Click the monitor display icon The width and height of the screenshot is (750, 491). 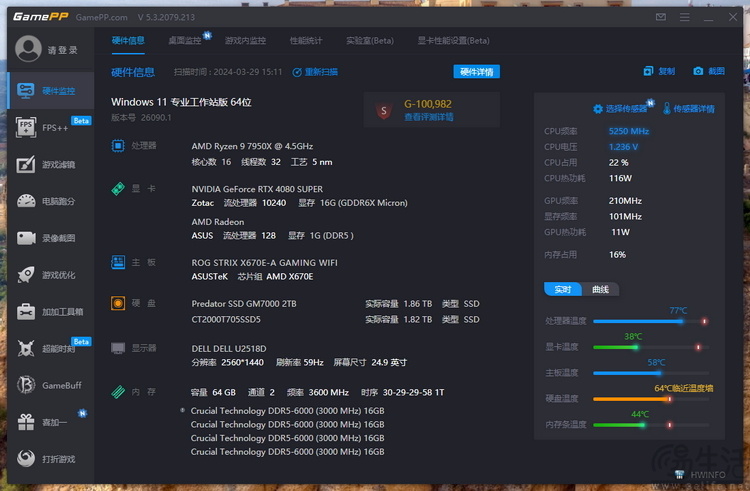(x=118, y=348)
